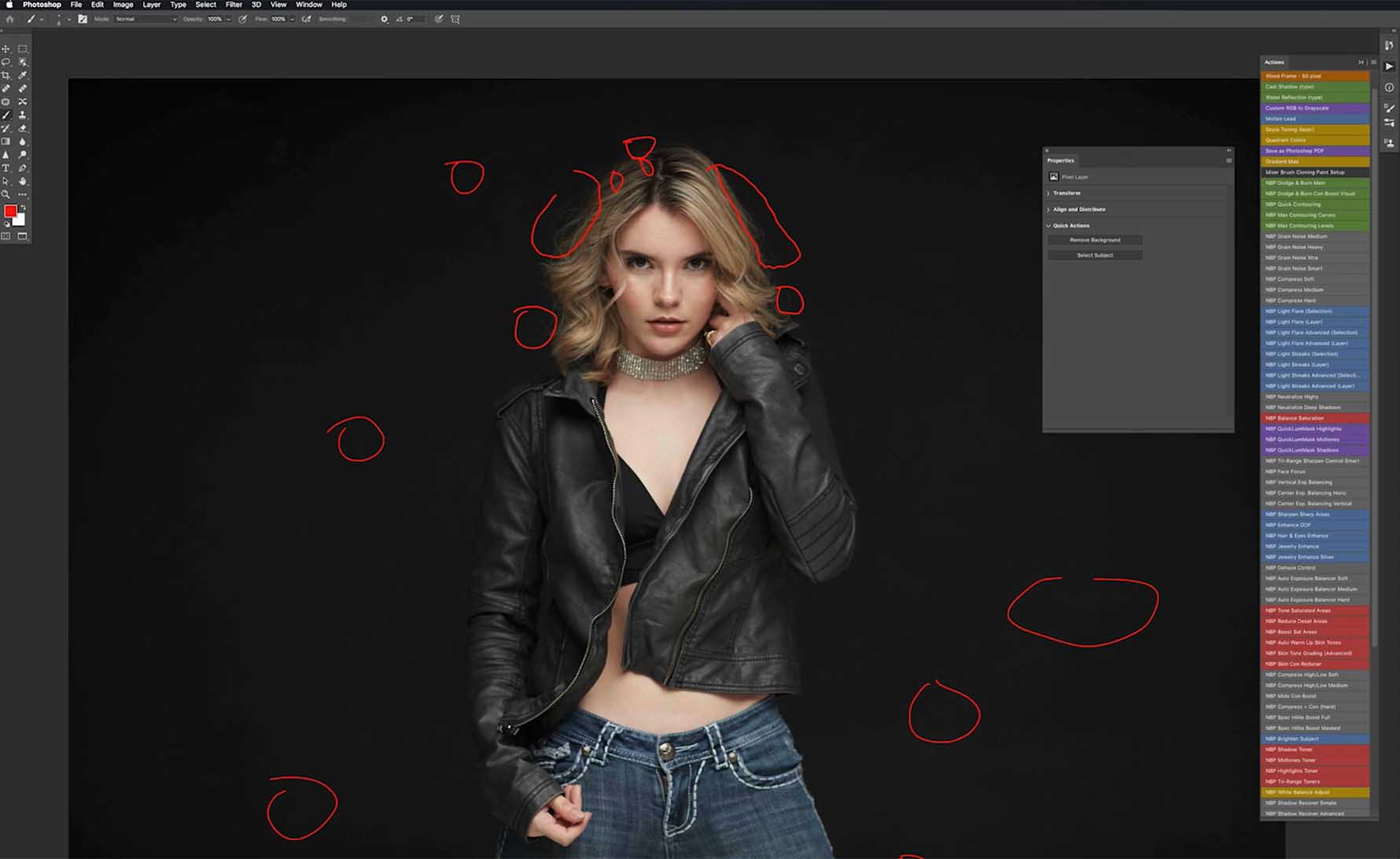
Task: Select the Clone Stamp tool
Action: [x=23, y=115]
